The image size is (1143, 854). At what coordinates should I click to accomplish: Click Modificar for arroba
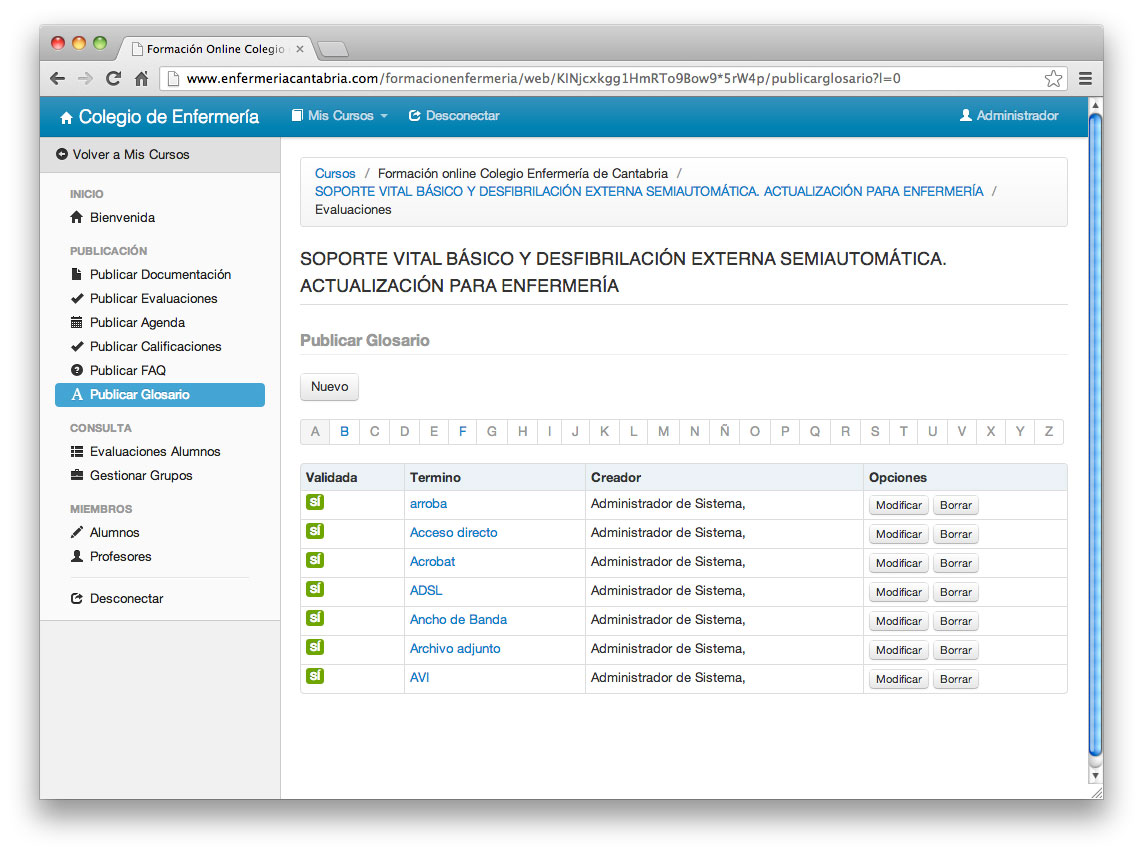tap(899, 506)
